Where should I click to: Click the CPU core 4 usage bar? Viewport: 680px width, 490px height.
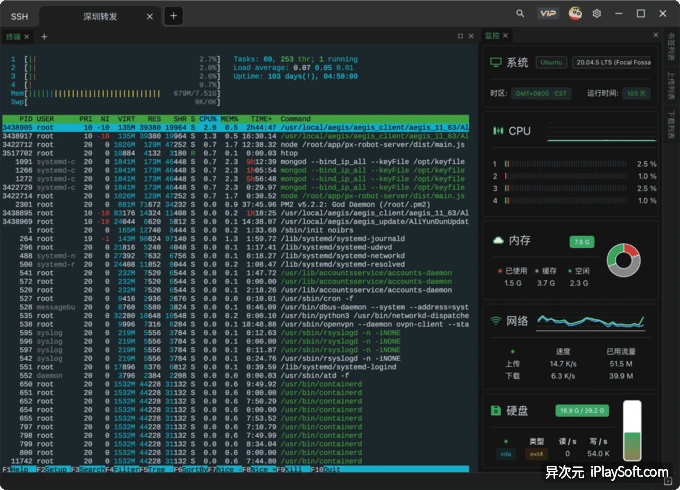566,200
